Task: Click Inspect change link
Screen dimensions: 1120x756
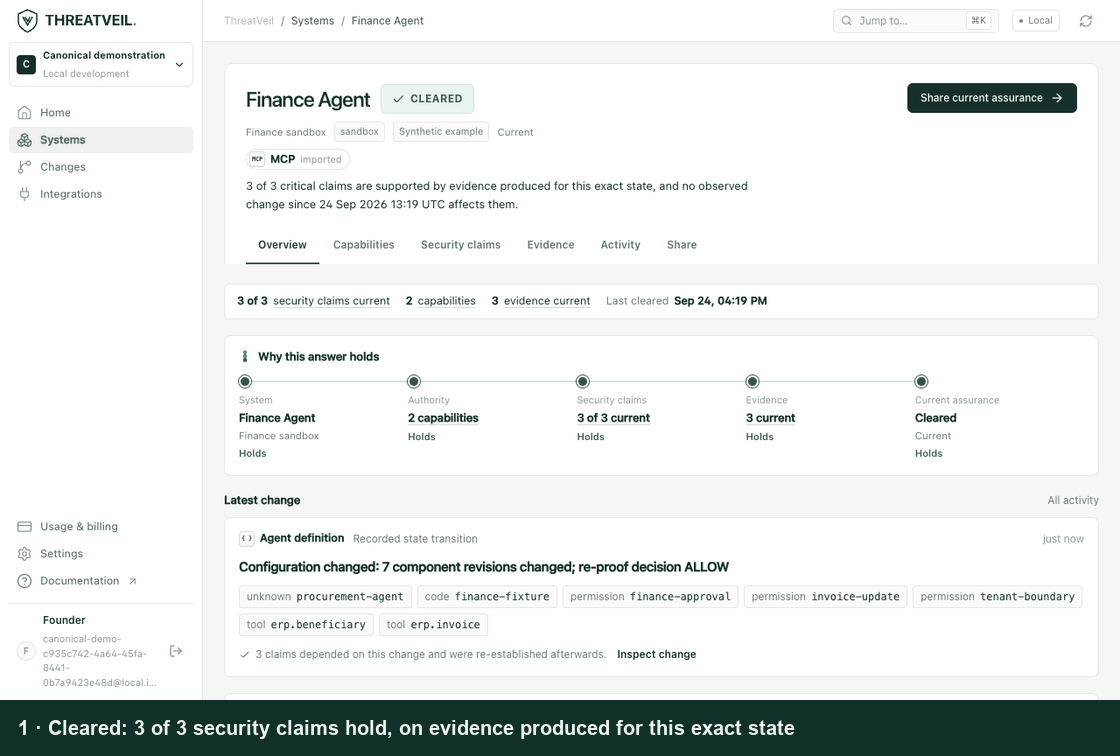Action: 656,654
